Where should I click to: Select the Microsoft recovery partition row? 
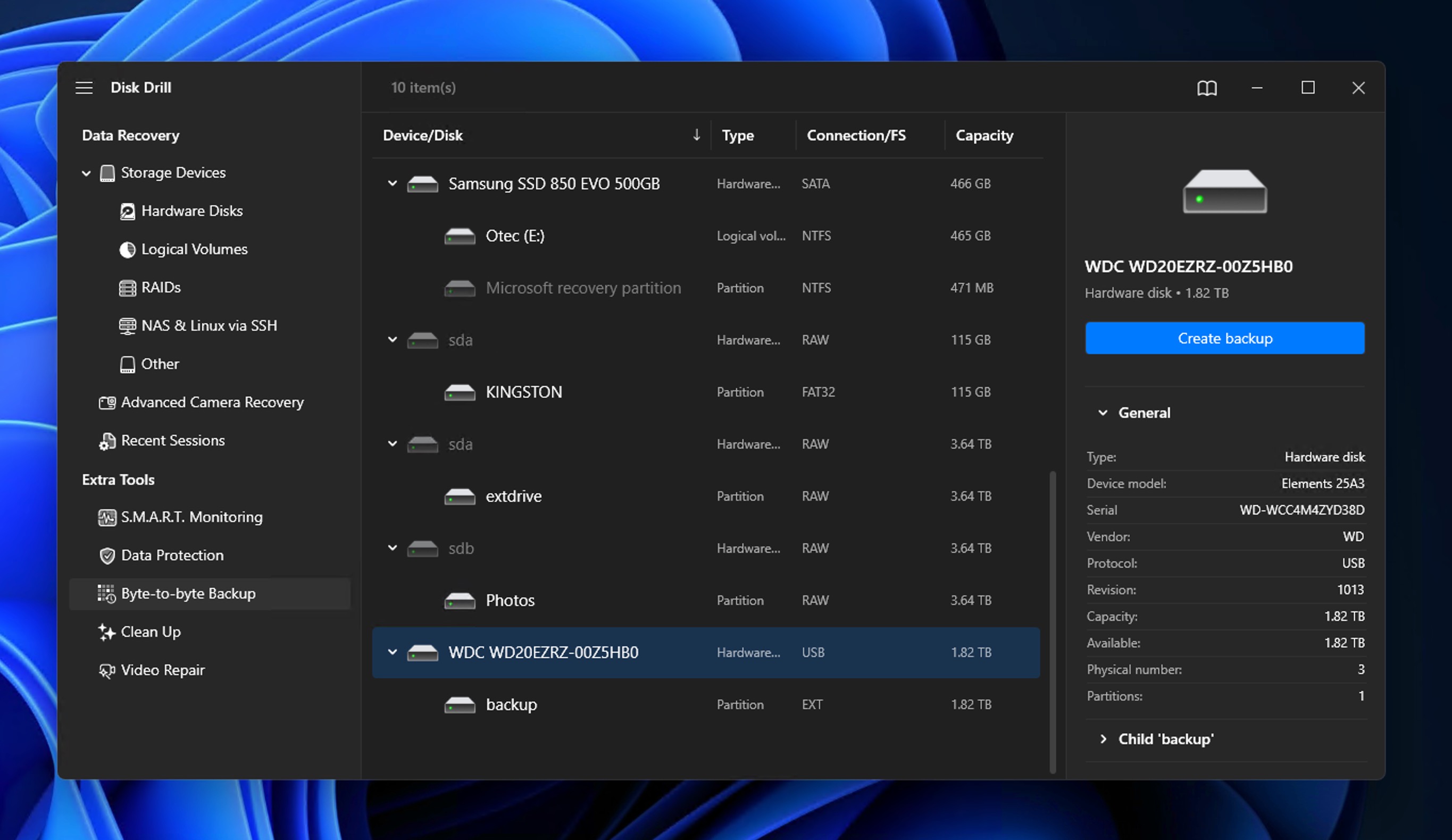click(x=706, y=288)
